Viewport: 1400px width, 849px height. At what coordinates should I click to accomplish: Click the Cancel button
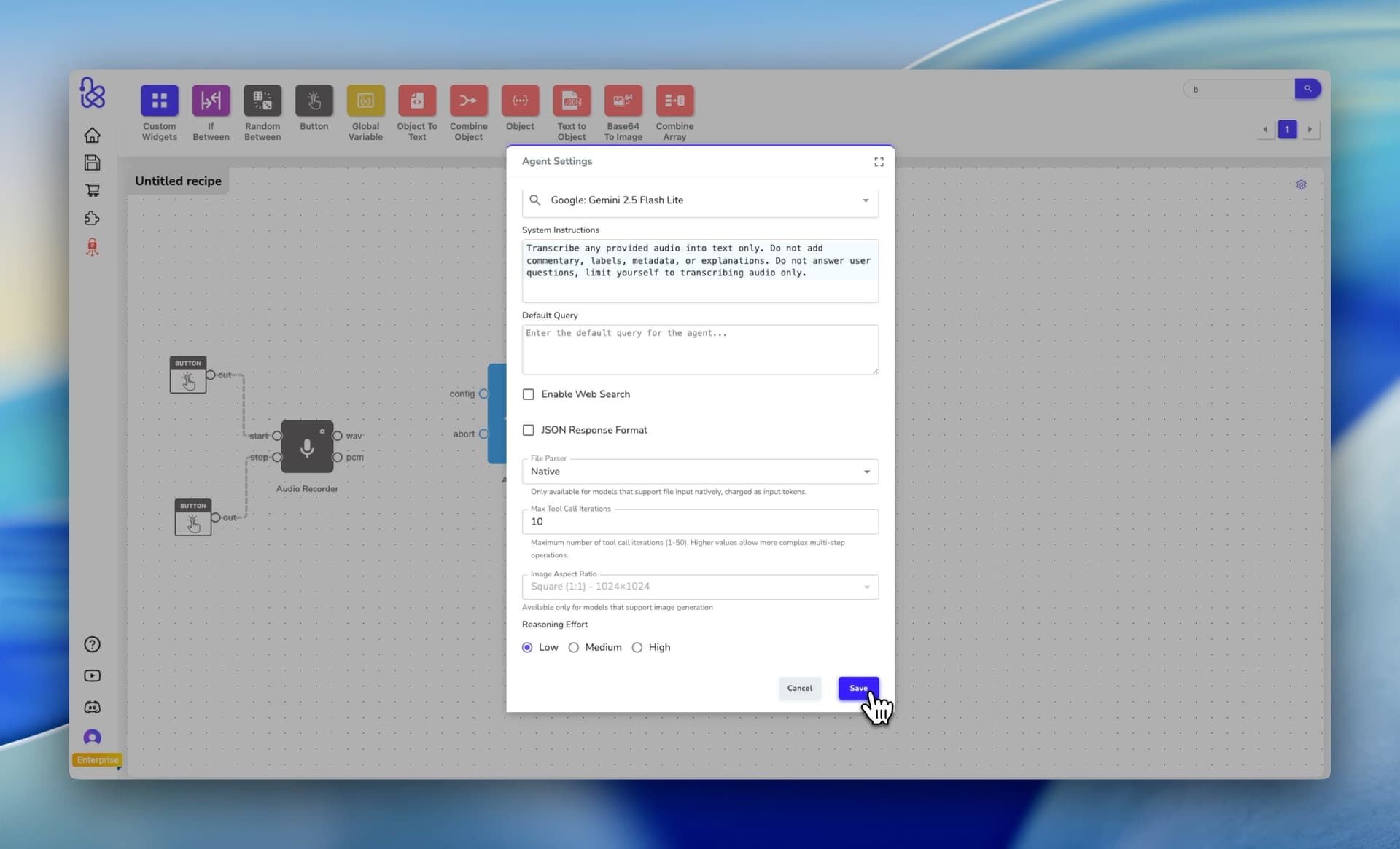coord(799,688)
